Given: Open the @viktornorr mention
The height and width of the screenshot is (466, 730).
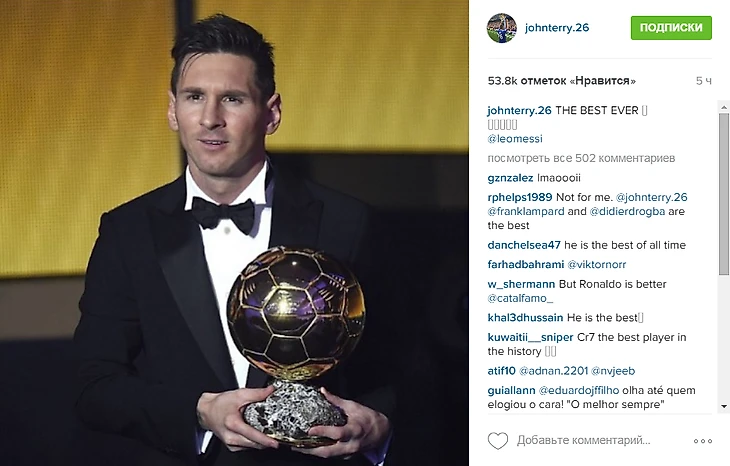Looking at the screenshot, I should click(x=596, y=264).
